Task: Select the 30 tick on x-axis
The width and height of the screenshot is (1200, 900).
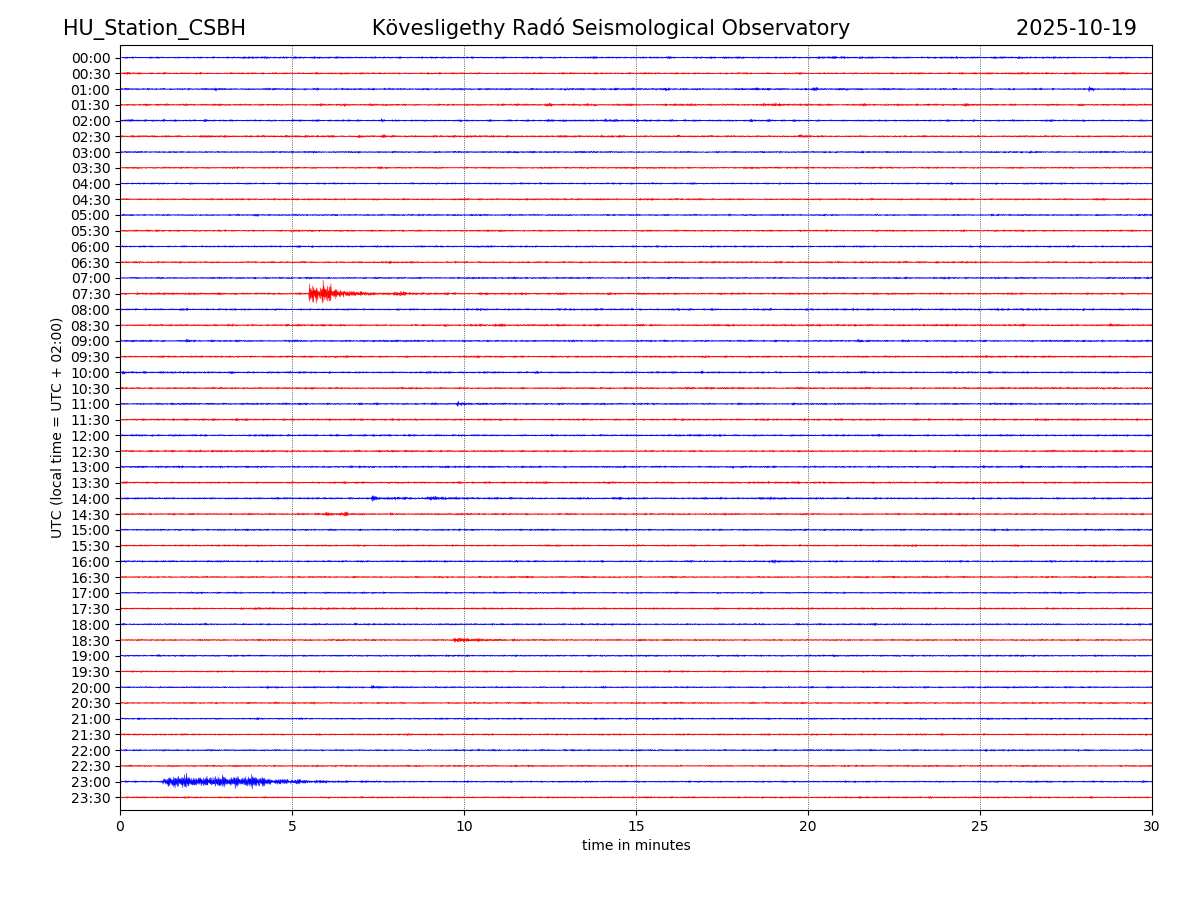Action: coord(1152,827)
